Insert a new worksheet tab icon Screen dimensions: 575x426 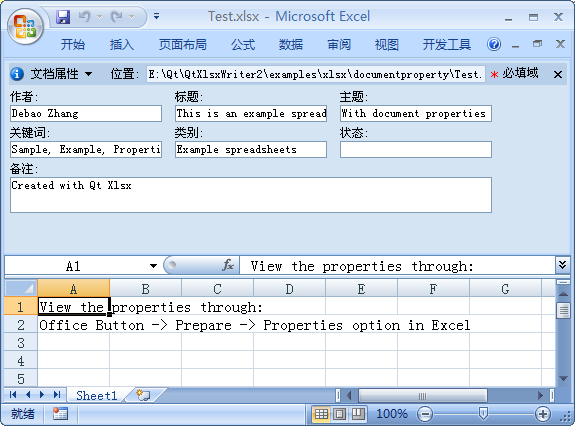pos(143,395)
